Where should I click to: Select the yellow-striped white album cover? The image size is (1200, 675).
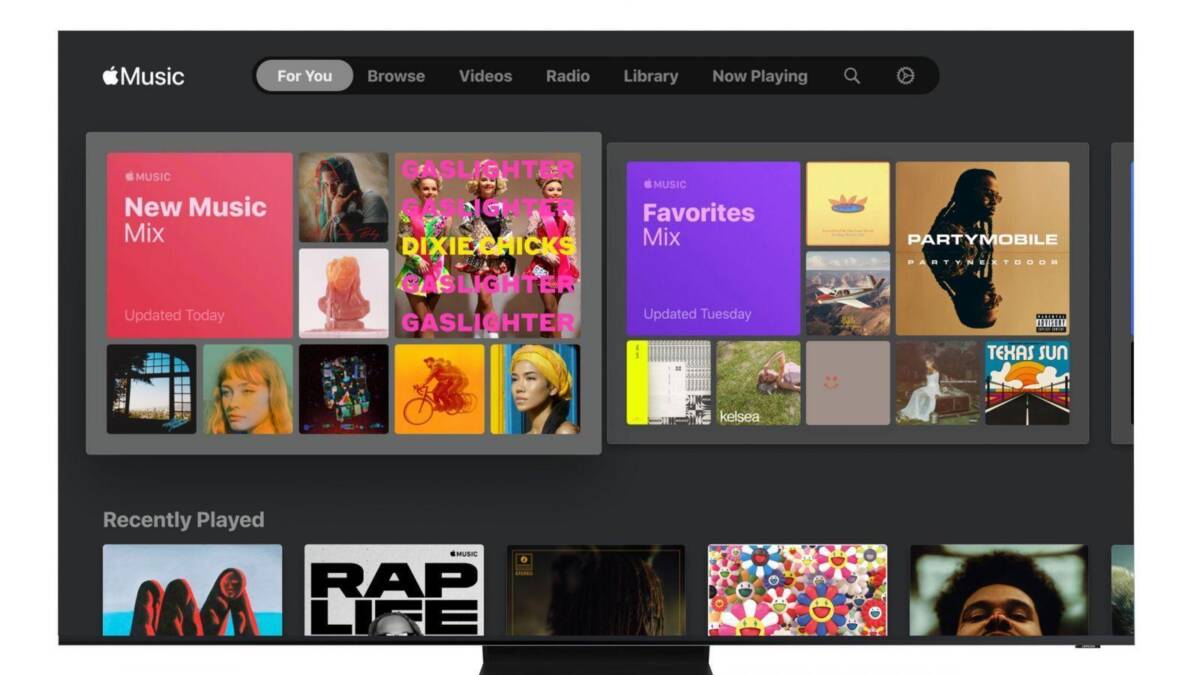[669, 383]
